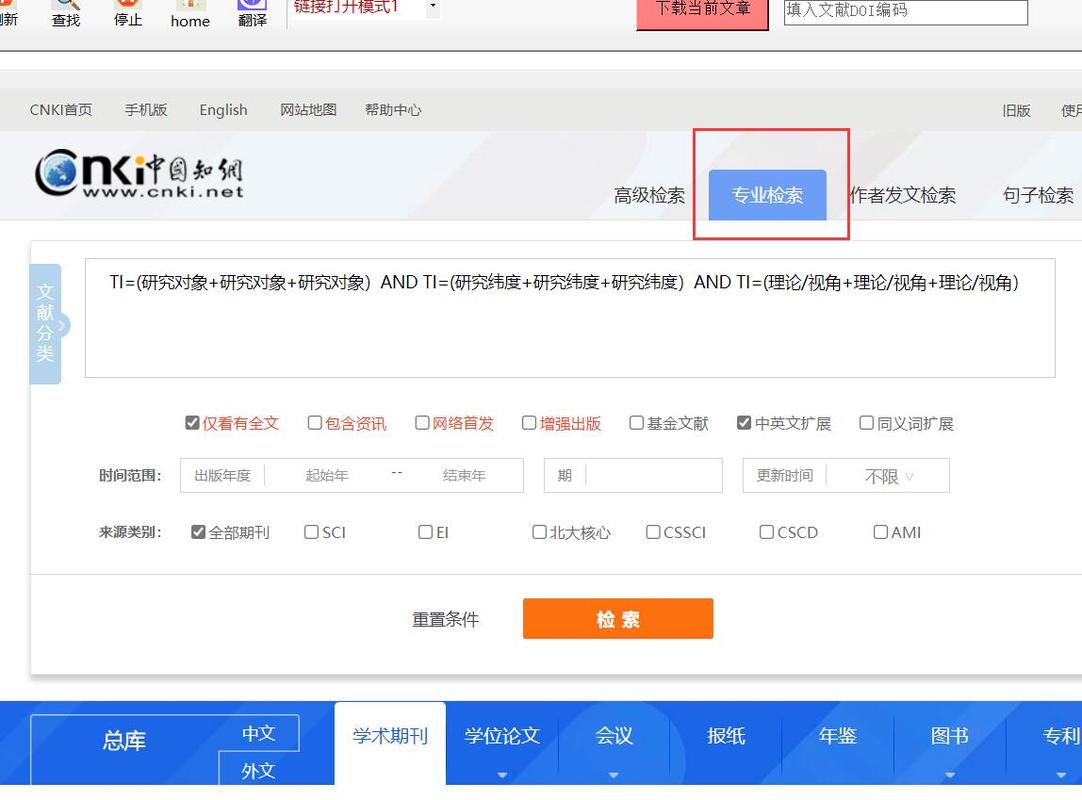Expand the 文献分类 side panel
Screen dimensions: 1082x800
(x=46, y=324)
